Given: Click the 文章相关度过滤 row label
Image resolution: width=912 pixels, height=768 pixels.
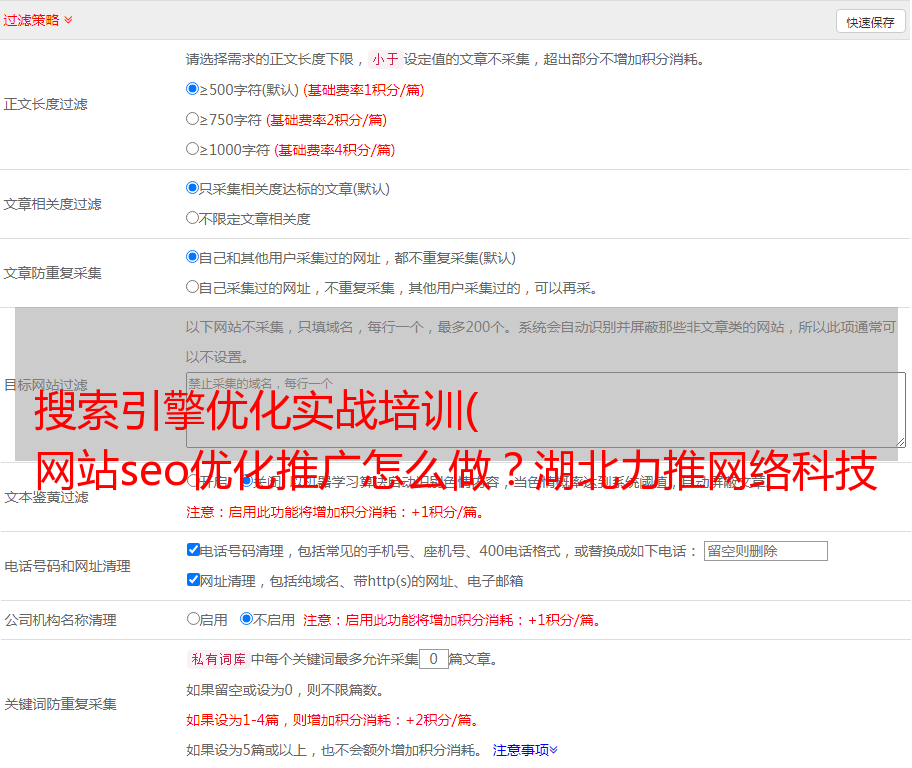Looking at the screenshot, I should [x=52, y=204].
